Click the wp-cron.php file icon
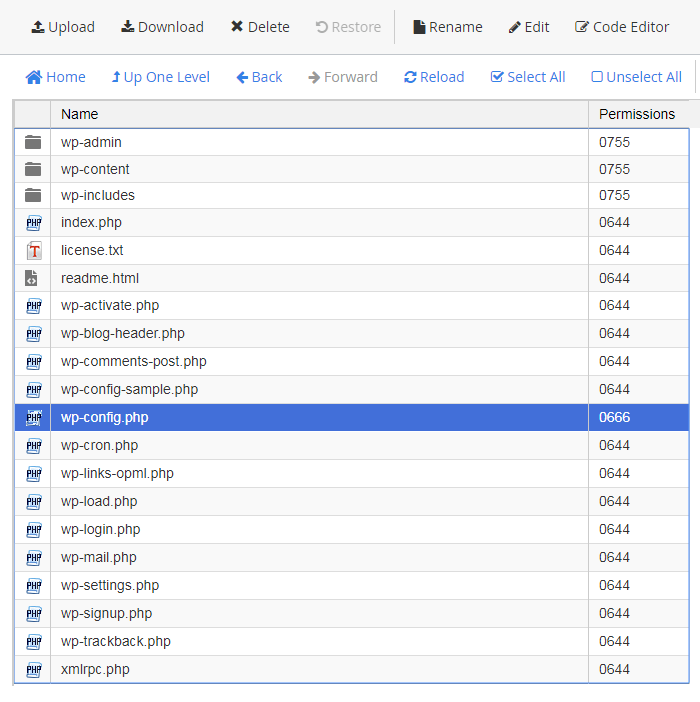 click(34, 446)
